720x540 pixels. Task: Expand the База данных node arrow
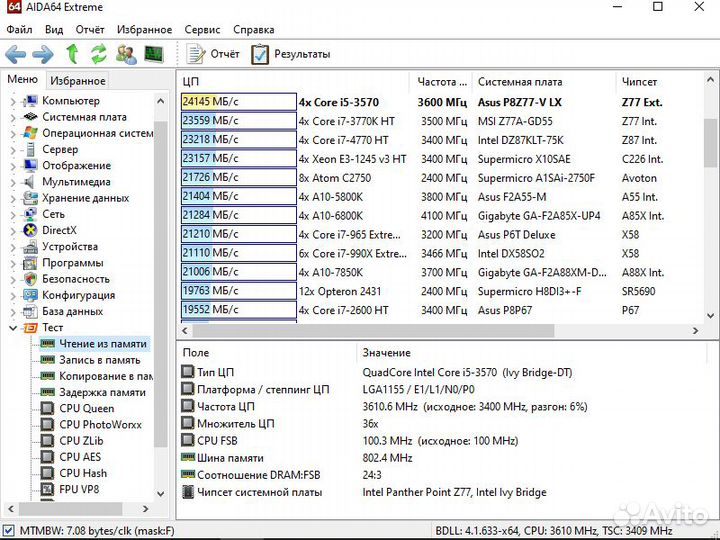[13, 312]
